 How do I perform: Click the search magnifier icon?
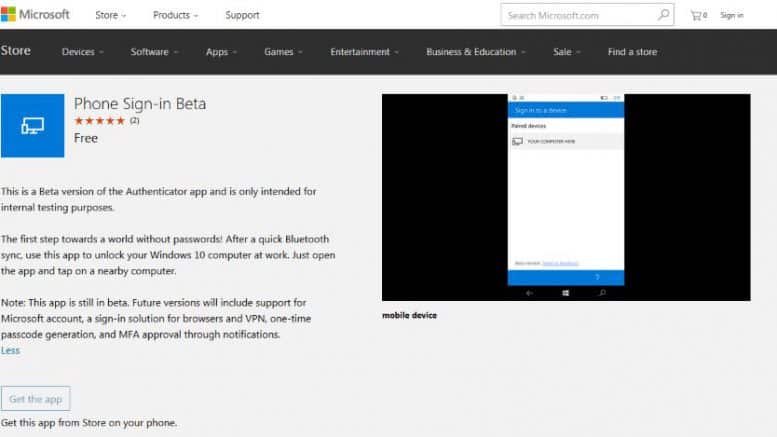pyautogui.click(x=663, y=15)
